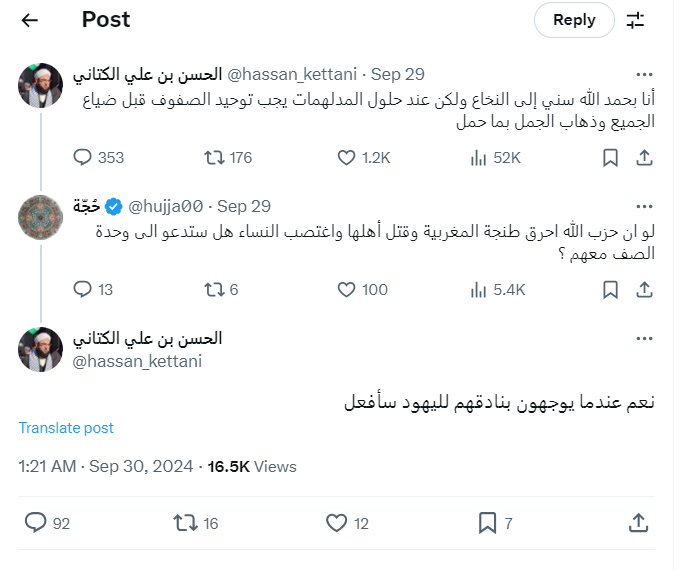Bookmark the main post with 7 bookmarks

(487, 522)
